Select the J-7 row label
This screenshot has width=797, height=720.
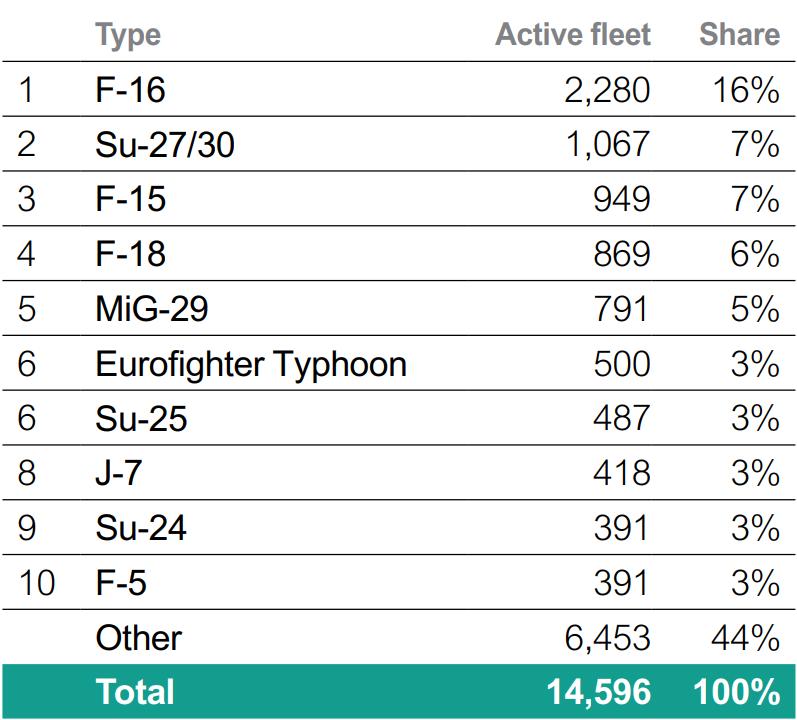click(x=118, y=473)
